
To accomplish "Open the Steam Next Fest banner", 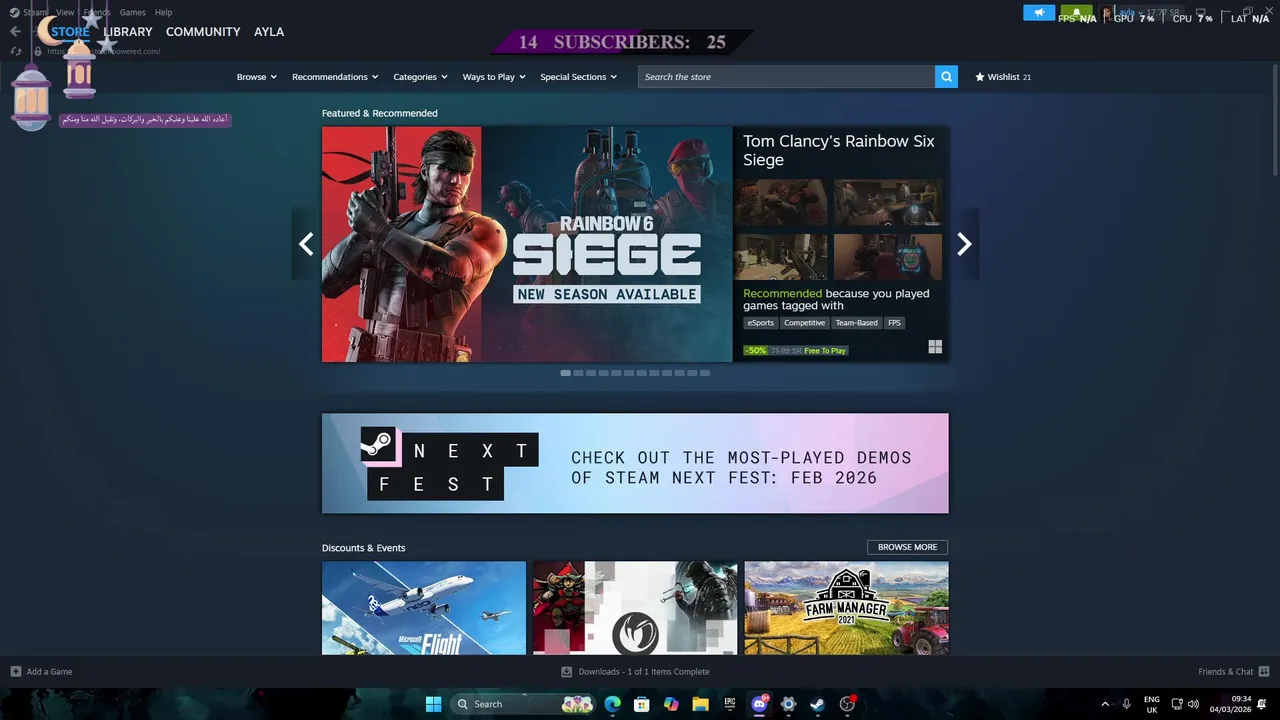I will click(x=635, y=463).
